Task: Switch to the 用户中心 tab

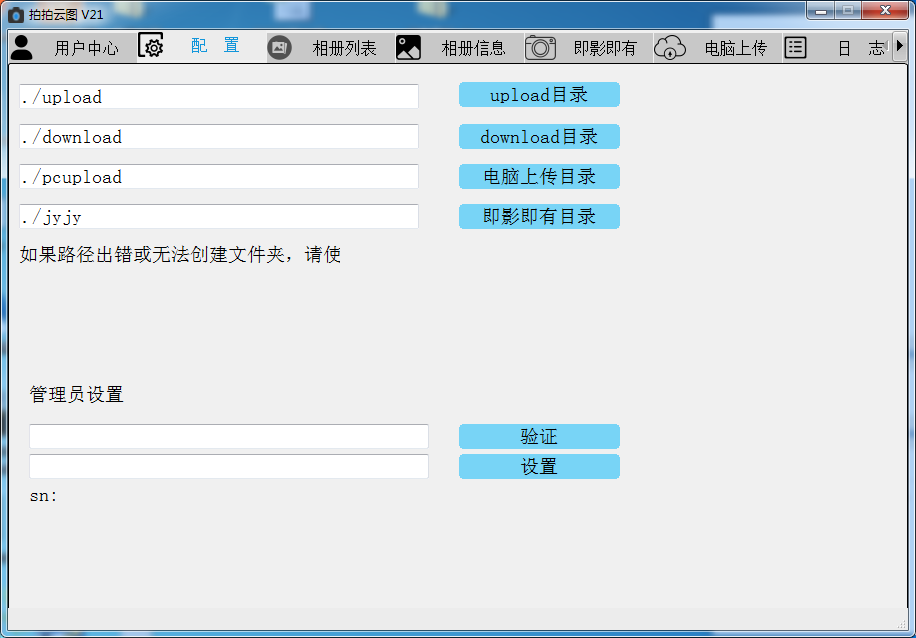Action: pyautogui.click(x=86, y=46)
